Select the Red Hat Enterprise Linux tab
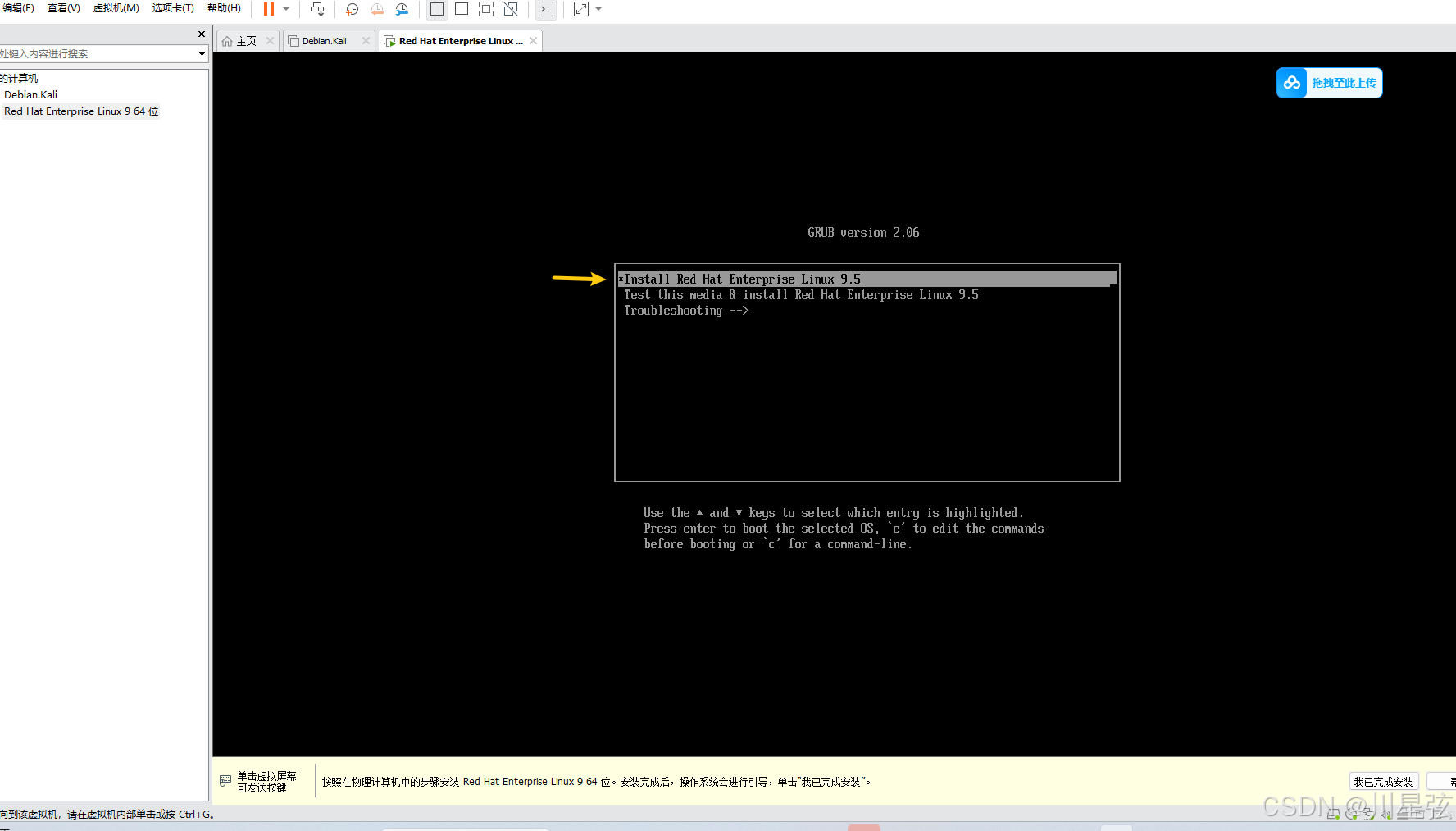 pyautogui.click(x=461, y=41)
